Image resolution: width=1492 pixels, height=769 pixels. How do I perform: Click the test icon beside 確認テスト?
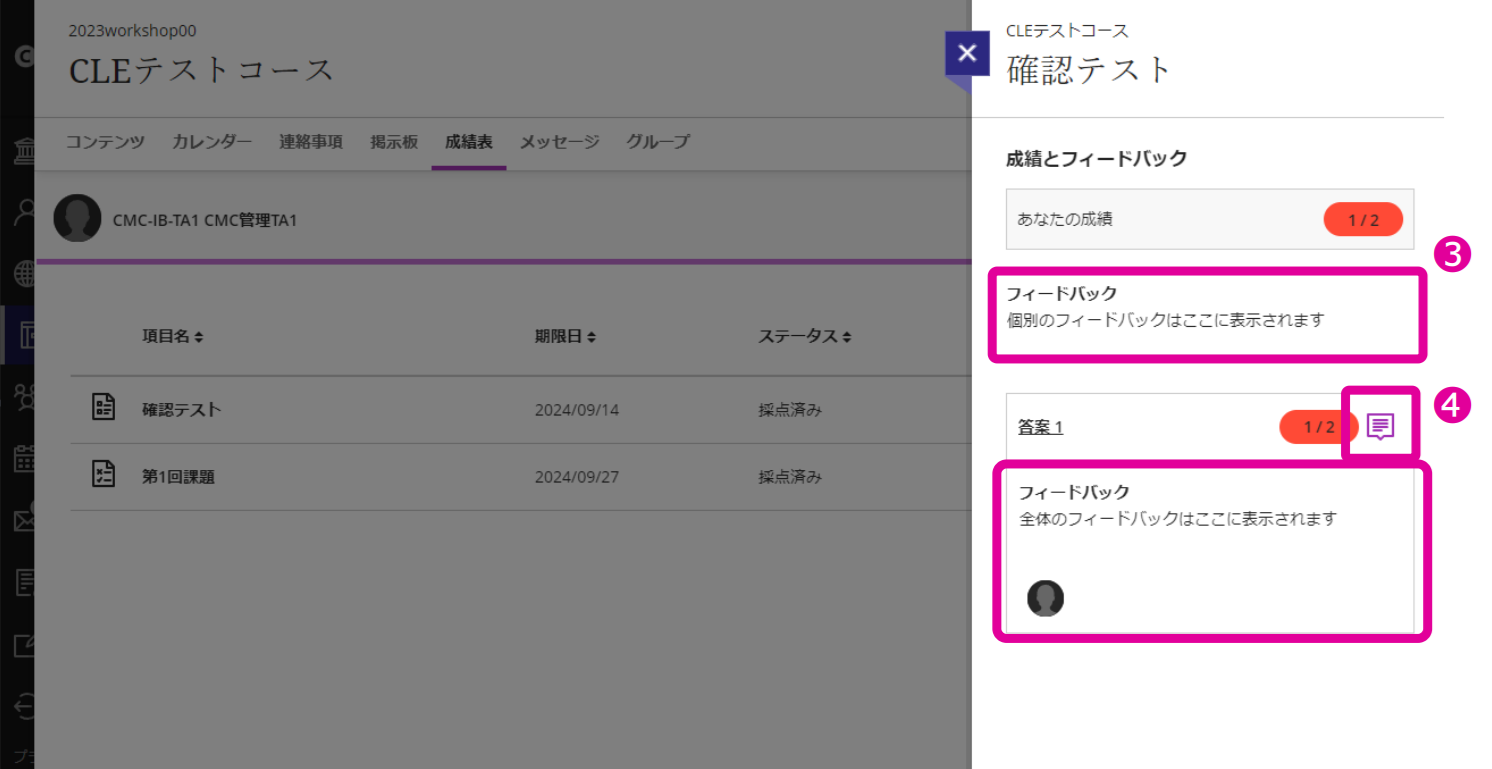click(104, 407)
